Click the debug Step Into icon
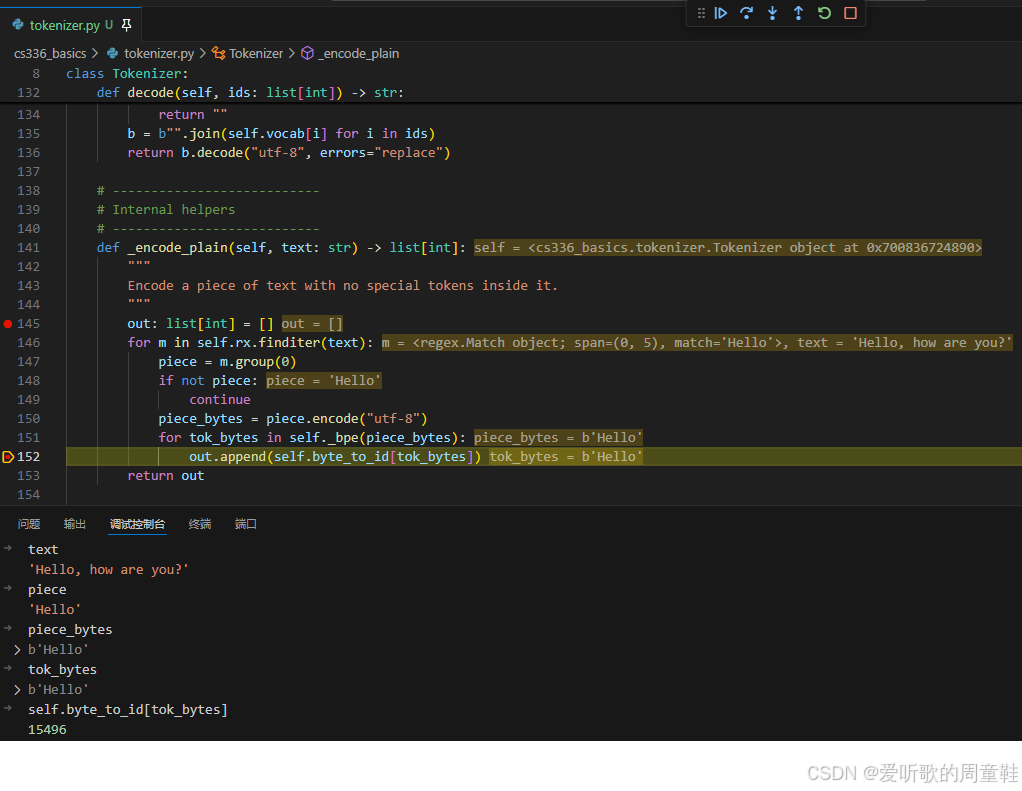 tap(772, 13)
